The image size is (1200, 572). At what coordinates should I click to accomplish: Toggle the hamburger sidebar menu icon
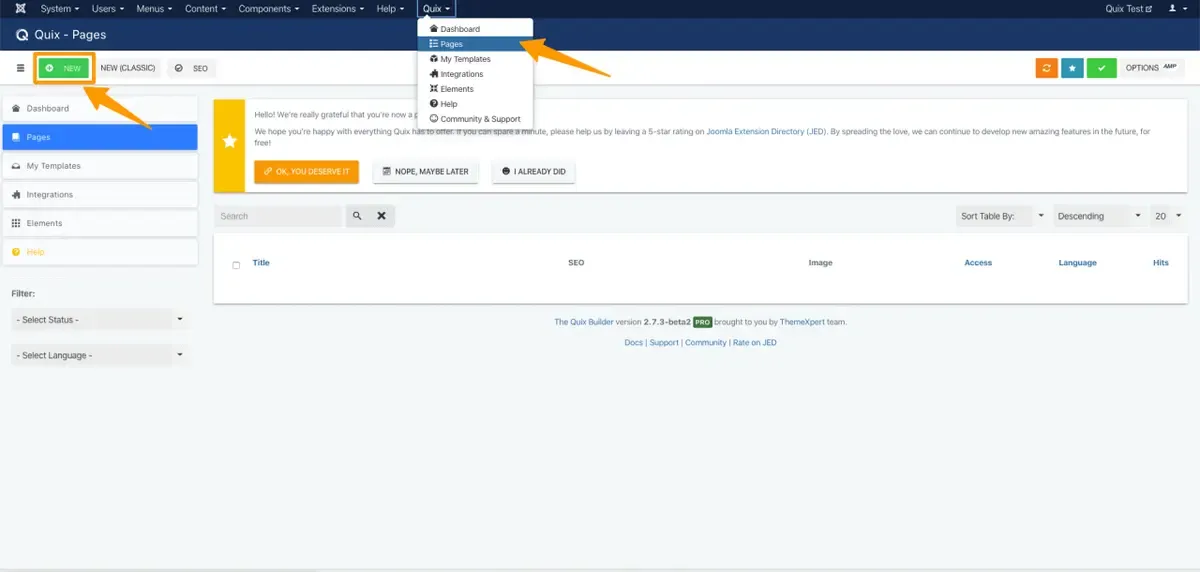coord(21,68)
